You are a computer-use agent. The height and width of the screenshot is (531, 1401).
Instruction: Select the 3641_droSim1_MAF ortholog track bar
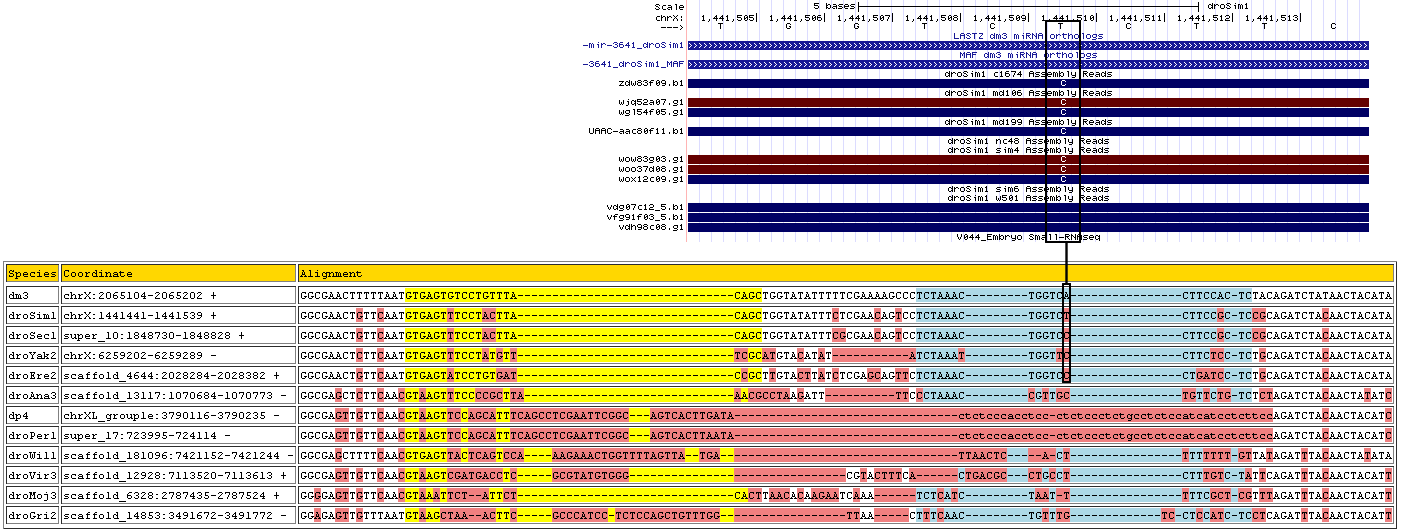[x=1028, y=65]
